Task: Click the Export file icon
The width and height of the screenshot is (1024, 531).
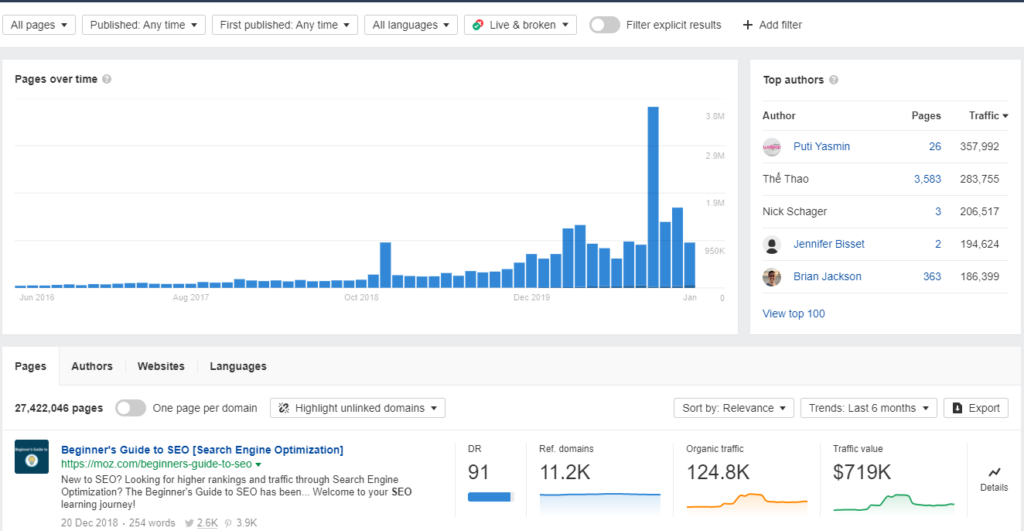Action: pyautogui.click(x=957, y=408)
